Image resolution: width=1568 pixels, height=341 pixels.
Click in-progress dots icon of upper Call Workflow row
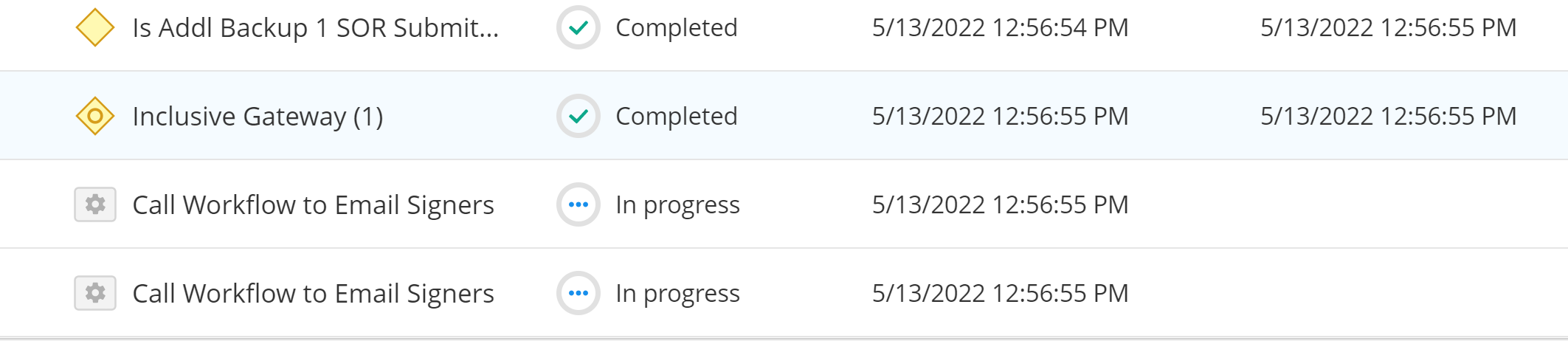pyautogui.click(x=578, y=204)
